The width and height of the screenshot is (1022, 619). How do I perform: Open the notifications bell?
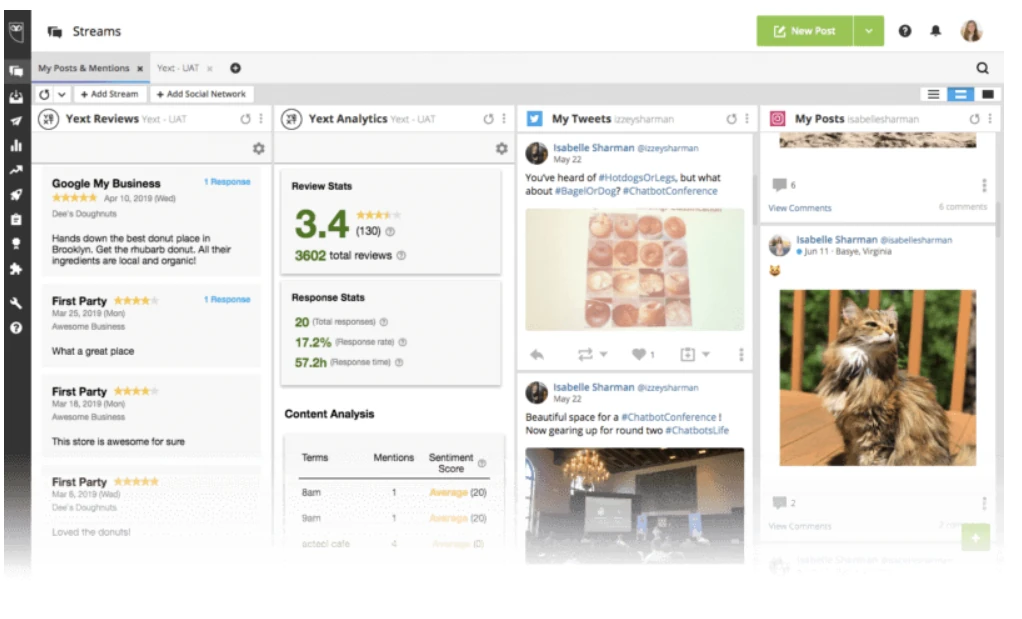pos(934,31)
